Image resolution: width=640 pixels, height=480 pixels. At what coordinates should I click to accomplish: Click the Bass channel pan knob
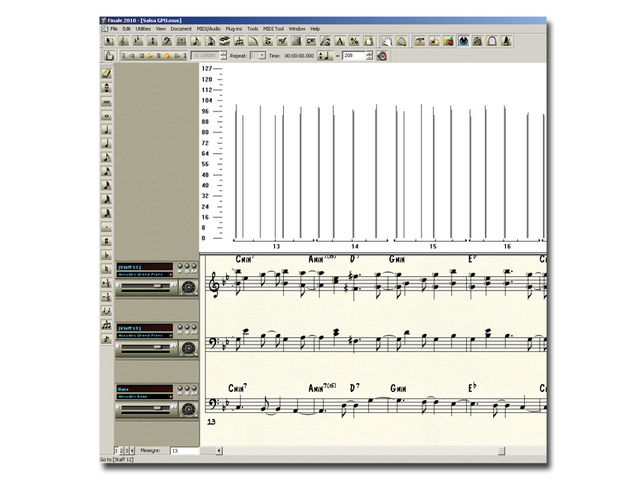point(189,409)
